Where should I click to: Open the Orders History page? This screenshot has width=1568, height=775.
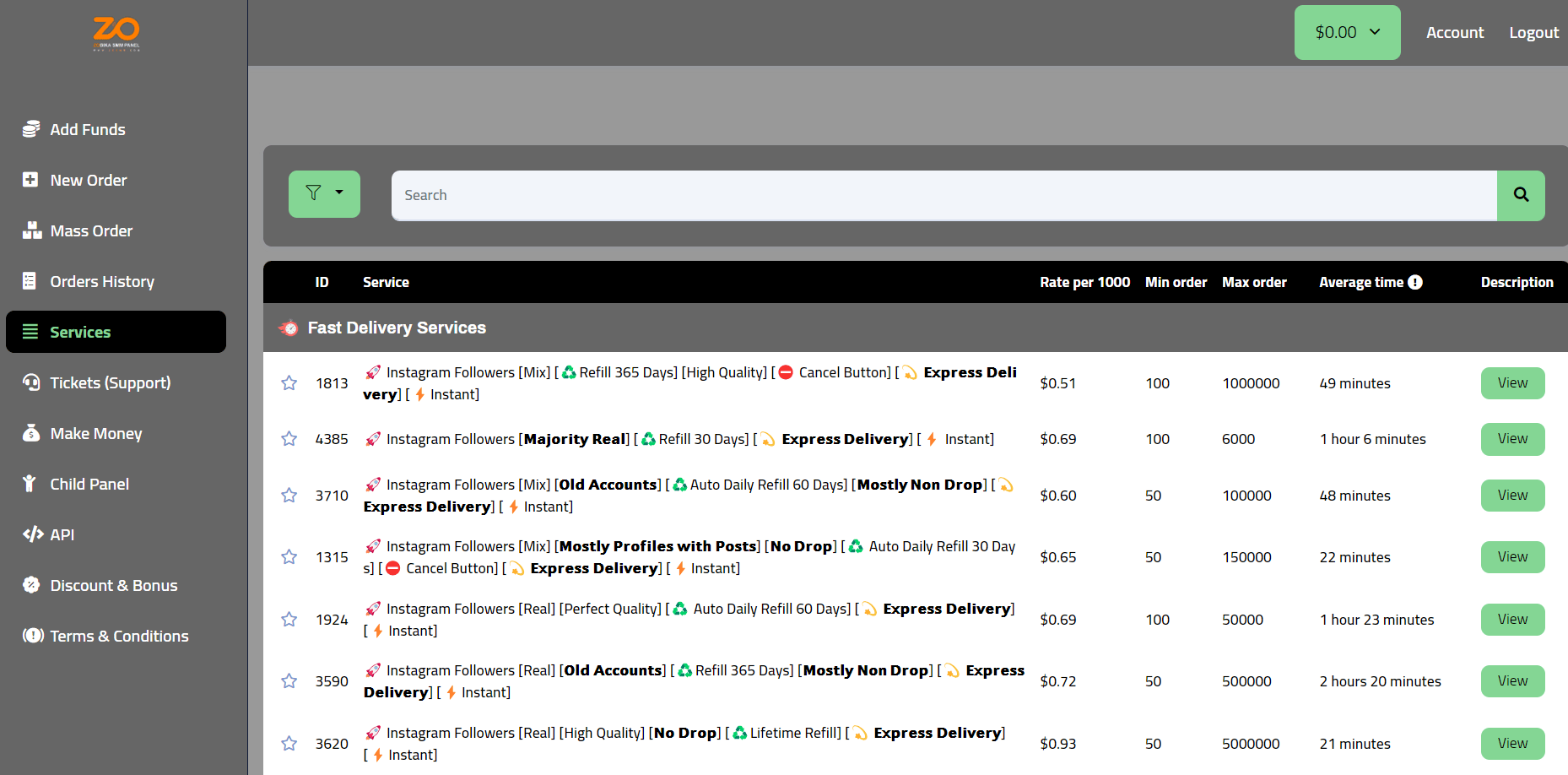tap(101, 281)
